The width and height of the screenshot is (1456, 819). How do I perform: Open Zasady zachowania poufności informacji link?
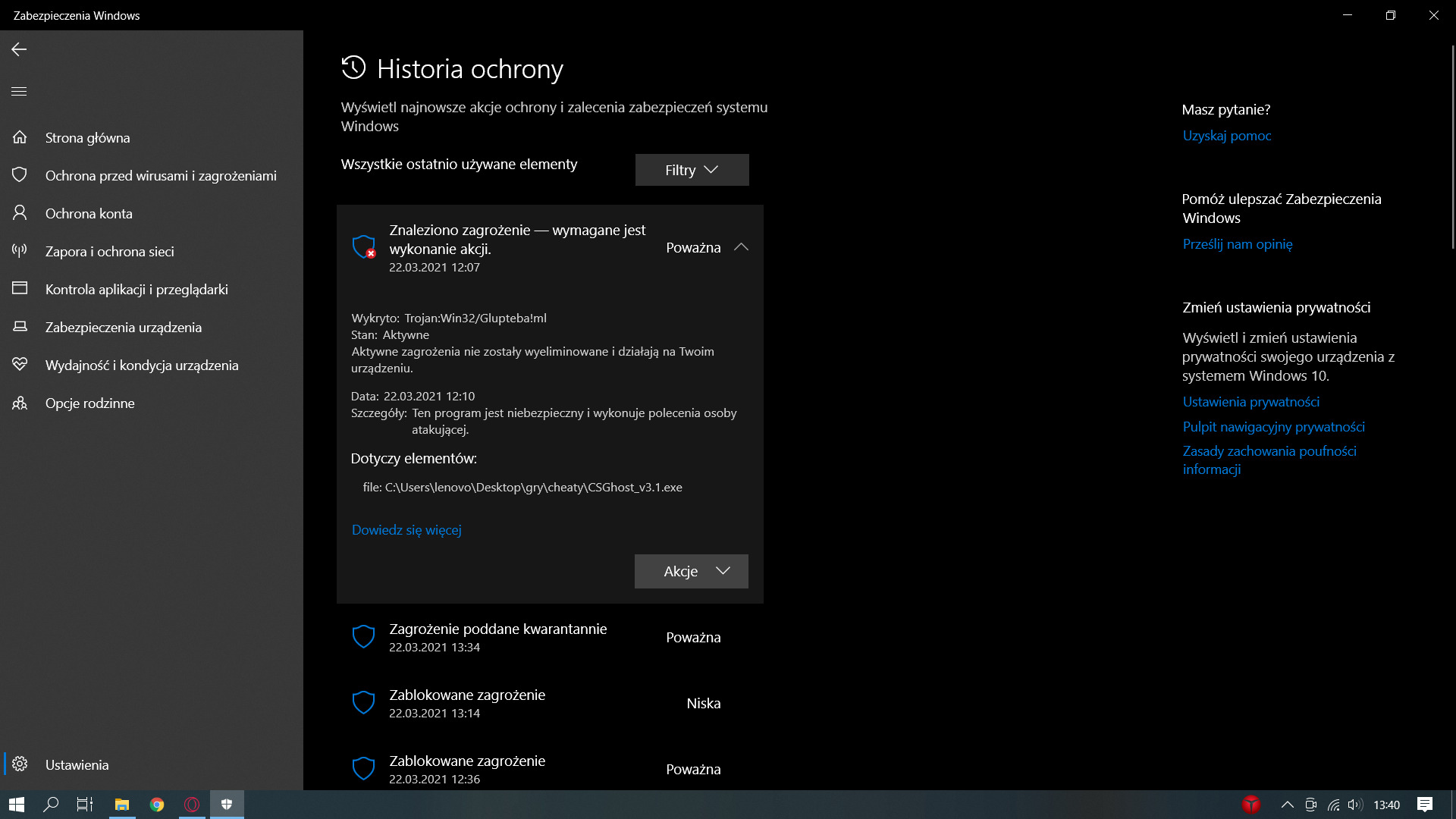pos(1269,460)
